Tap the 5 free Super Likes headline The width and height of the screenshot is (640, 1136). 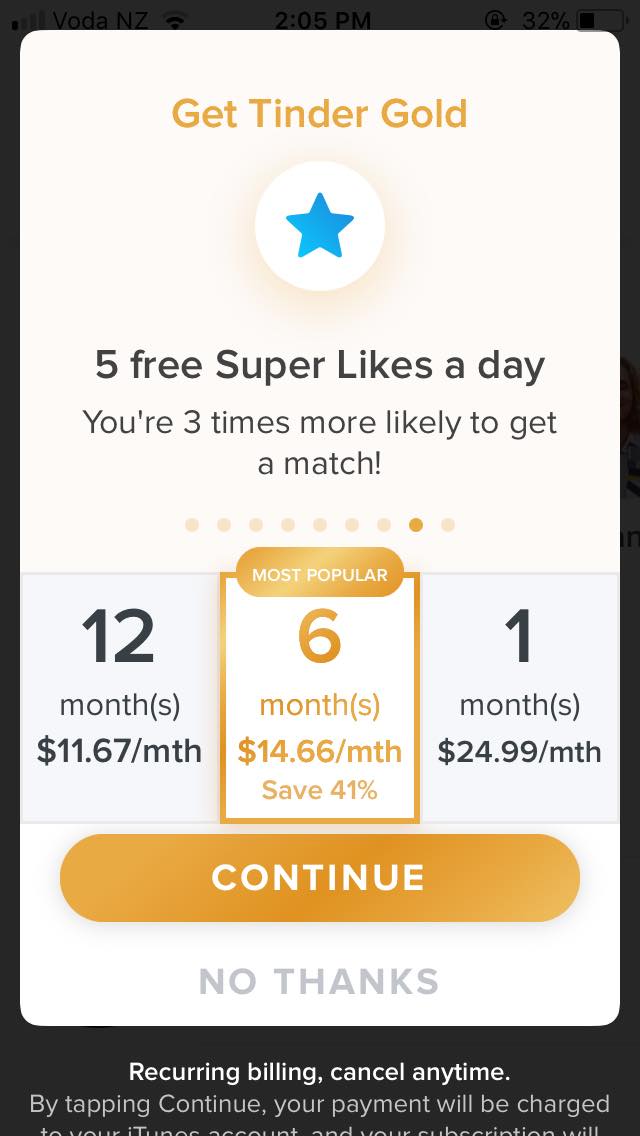point(320,365)
